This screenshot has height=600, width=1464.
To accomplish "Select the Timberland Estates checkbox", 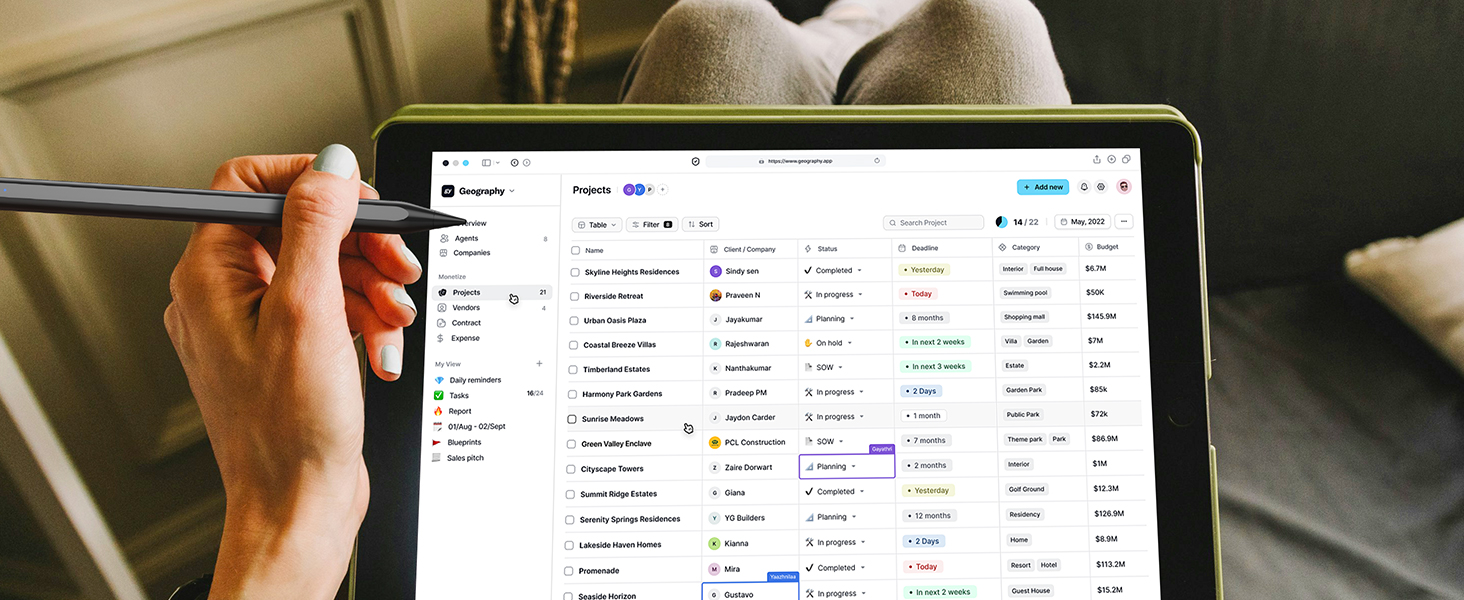I will coord(573,370).
